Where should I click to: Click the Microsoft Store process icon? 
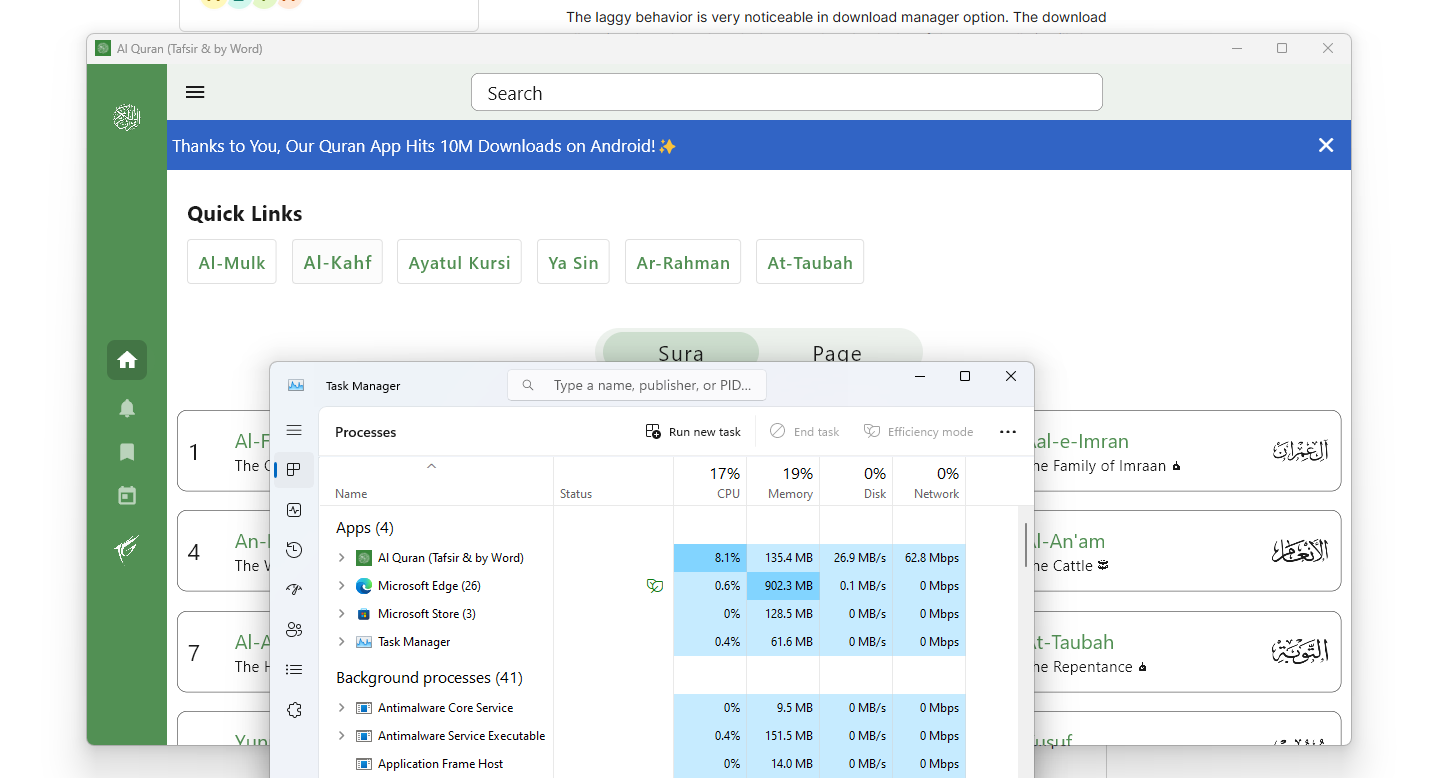tap(364, 614)
